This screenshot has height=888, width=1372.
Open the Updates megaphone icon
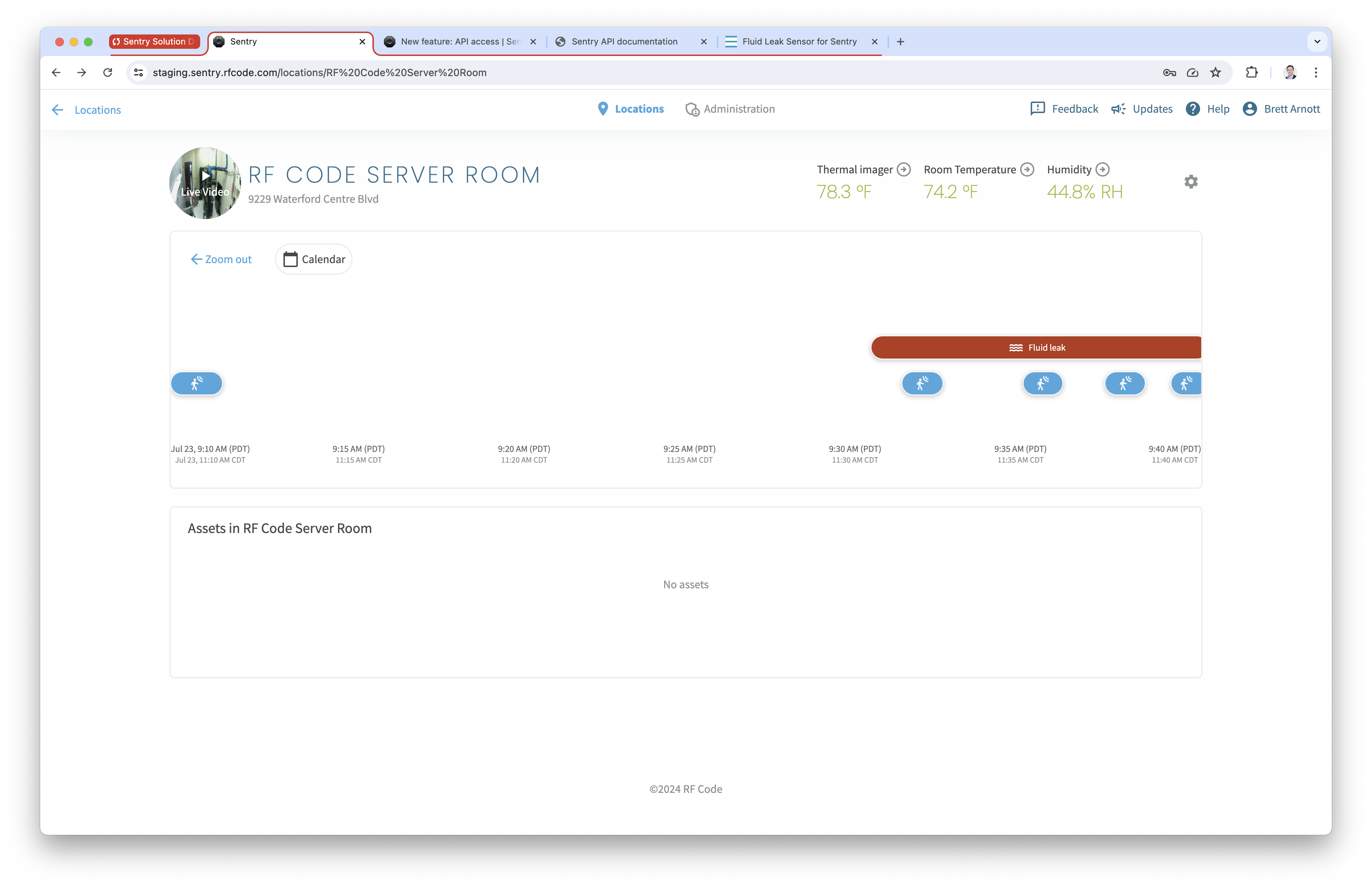point(1118,109)
